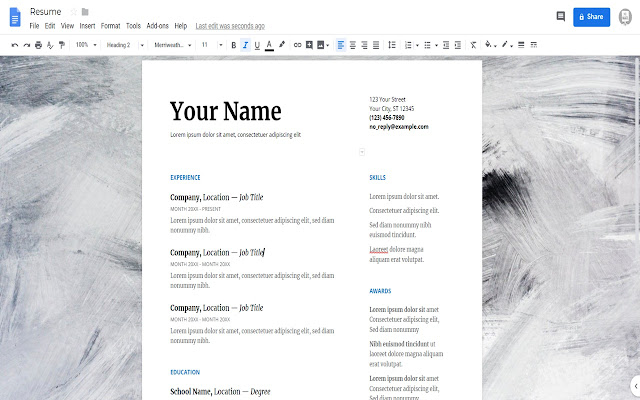Open the File menu

coord(34,26)
